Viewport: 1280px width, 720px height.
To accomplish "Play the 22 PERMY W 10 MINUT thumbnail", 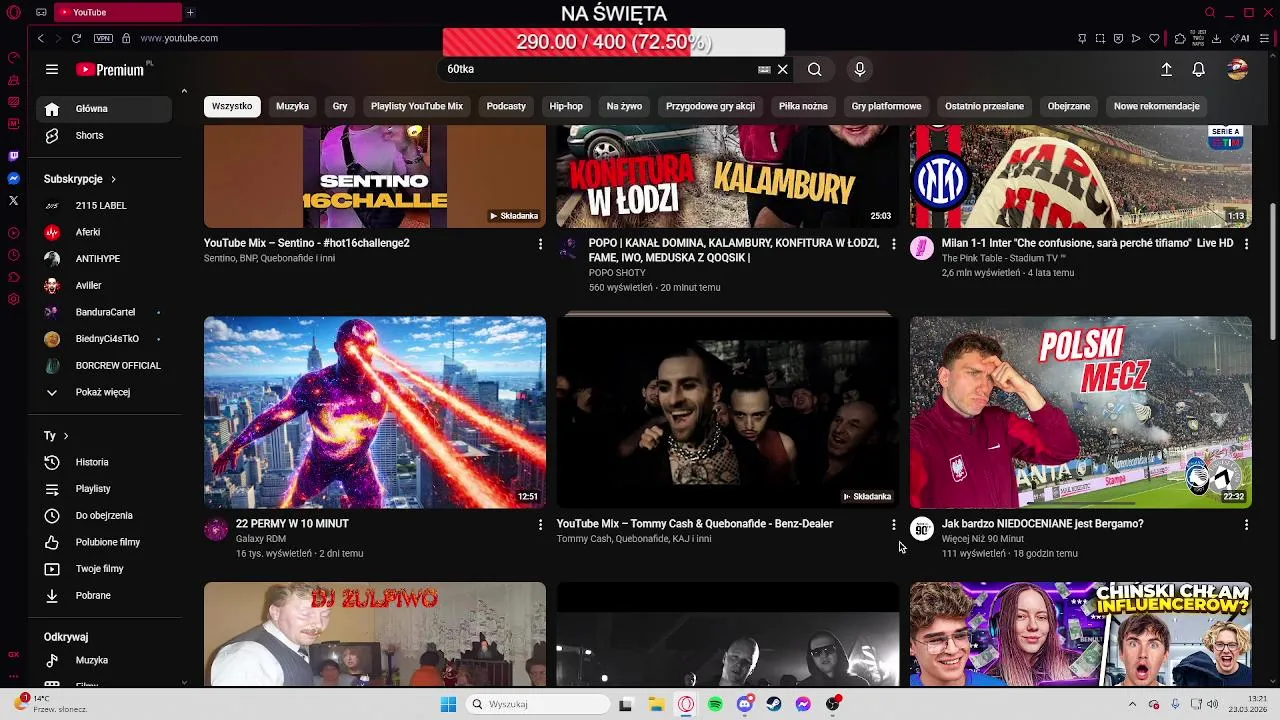I will tap(375, 412).
